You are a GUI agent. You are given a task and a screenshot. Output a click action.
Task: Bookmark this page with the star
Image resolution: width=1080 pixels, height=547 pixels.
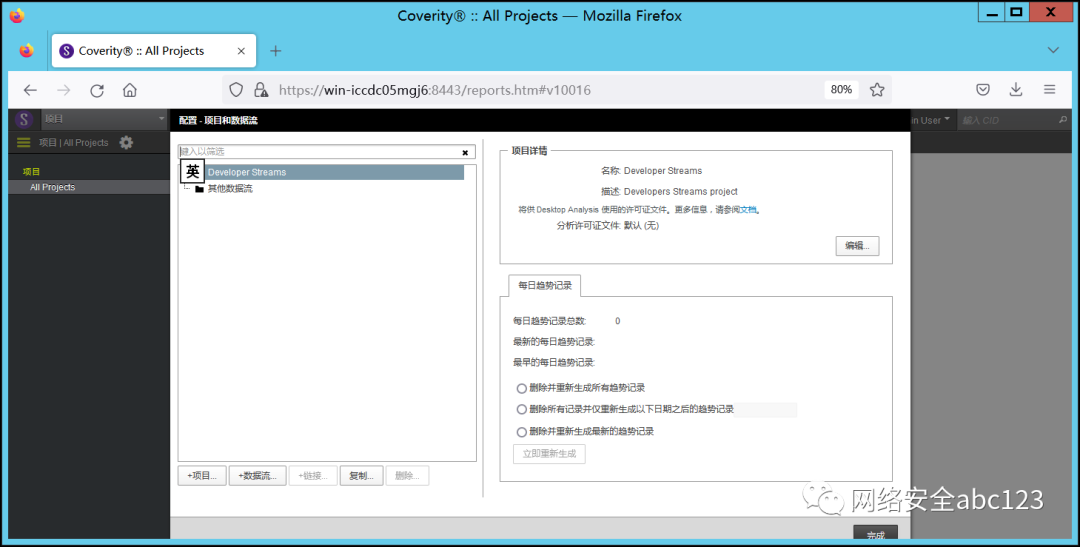coord(877,90)
